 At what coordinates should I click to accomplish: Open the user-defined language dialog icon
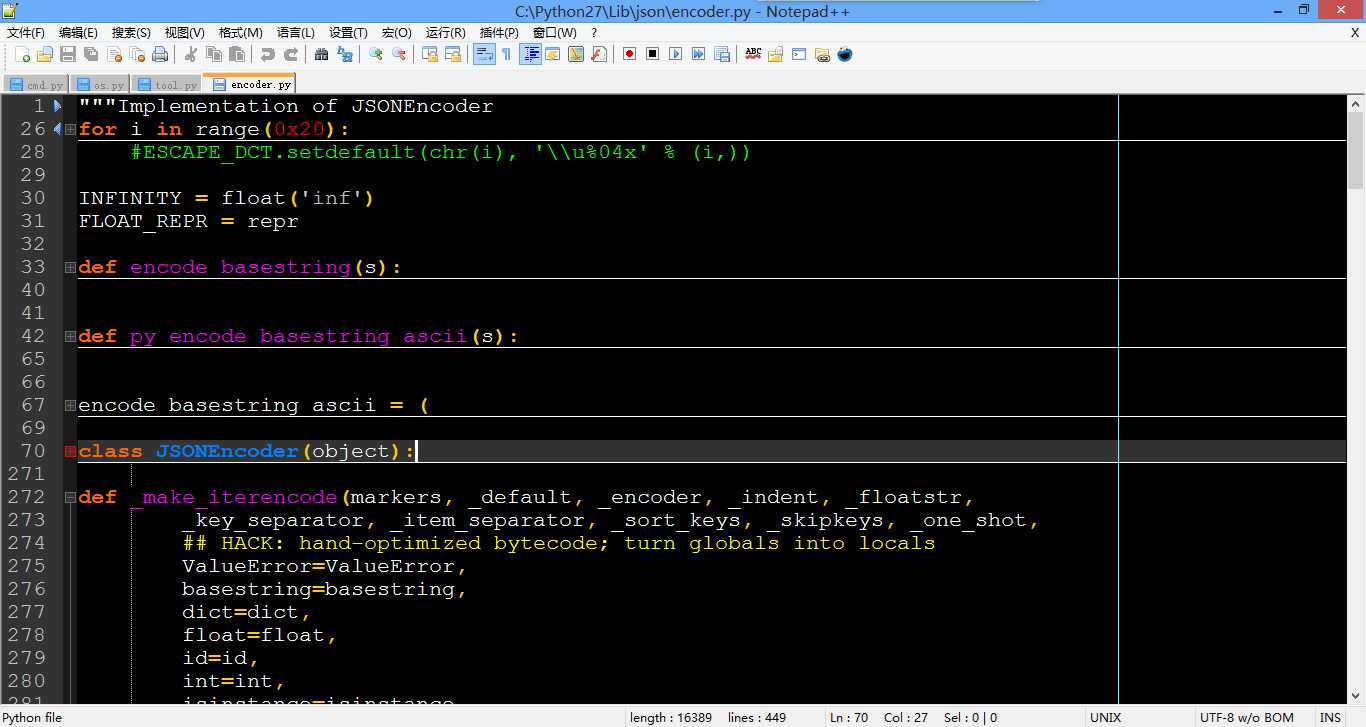tap(552, 54)
